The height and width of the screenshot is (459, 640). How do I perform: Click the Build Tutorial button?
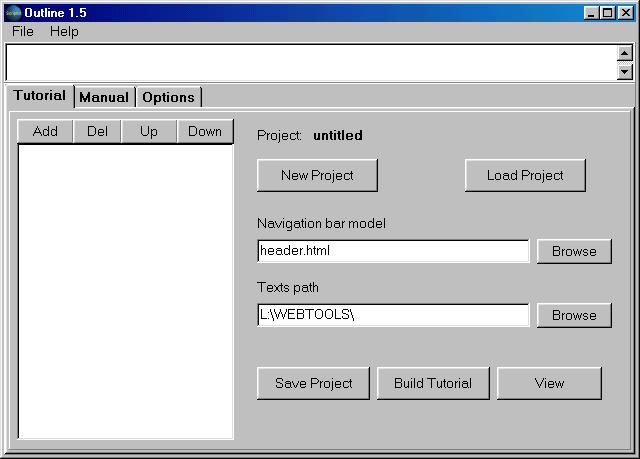[x=433, y=383]
